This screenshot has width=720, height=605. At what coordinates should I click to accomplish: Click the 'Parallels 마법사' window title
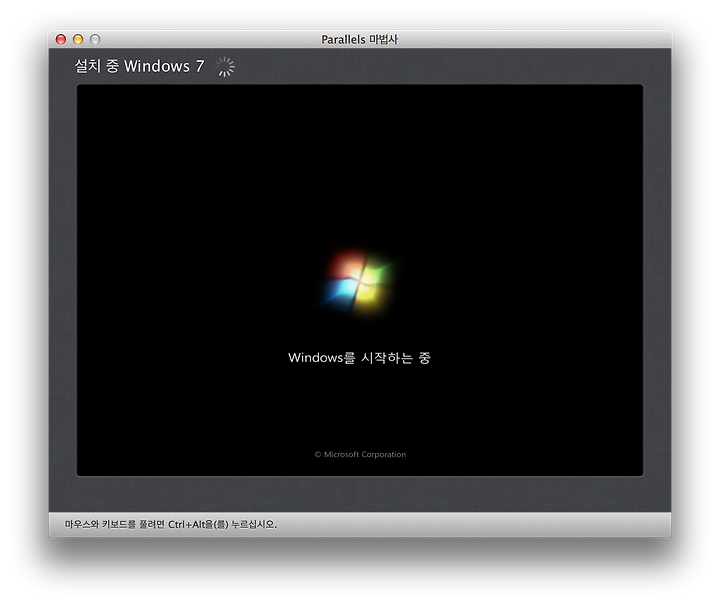point(360,39)
